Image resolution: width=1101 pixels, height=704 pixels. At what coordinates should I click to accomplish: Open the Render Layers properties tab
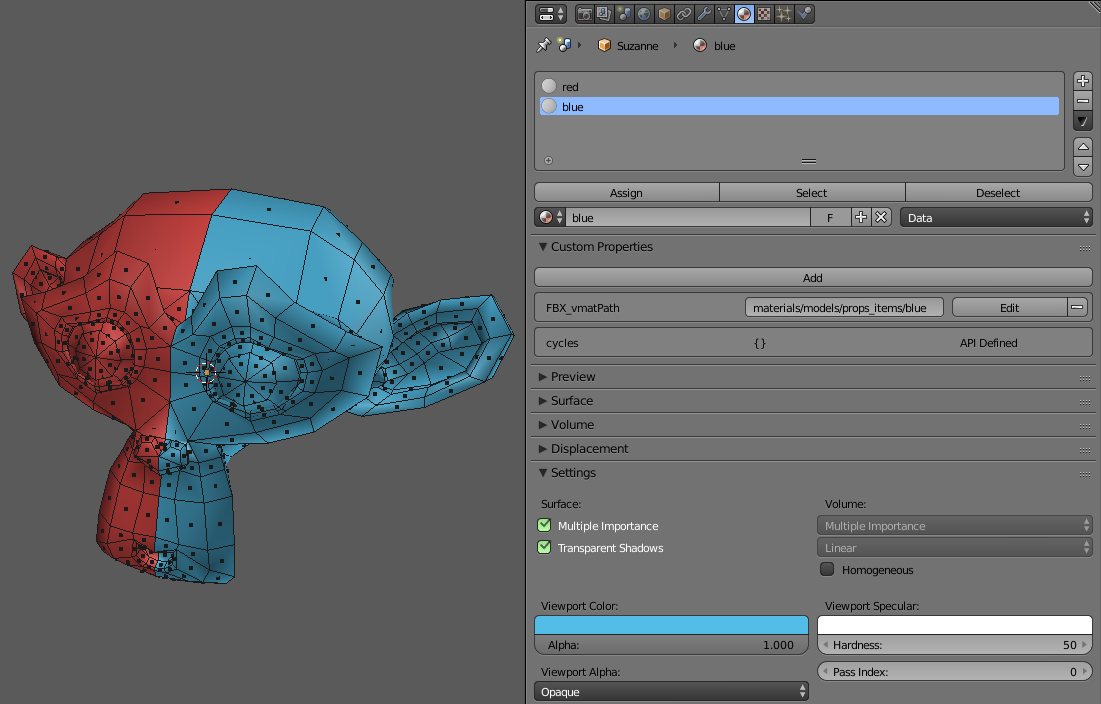point(604,13)
